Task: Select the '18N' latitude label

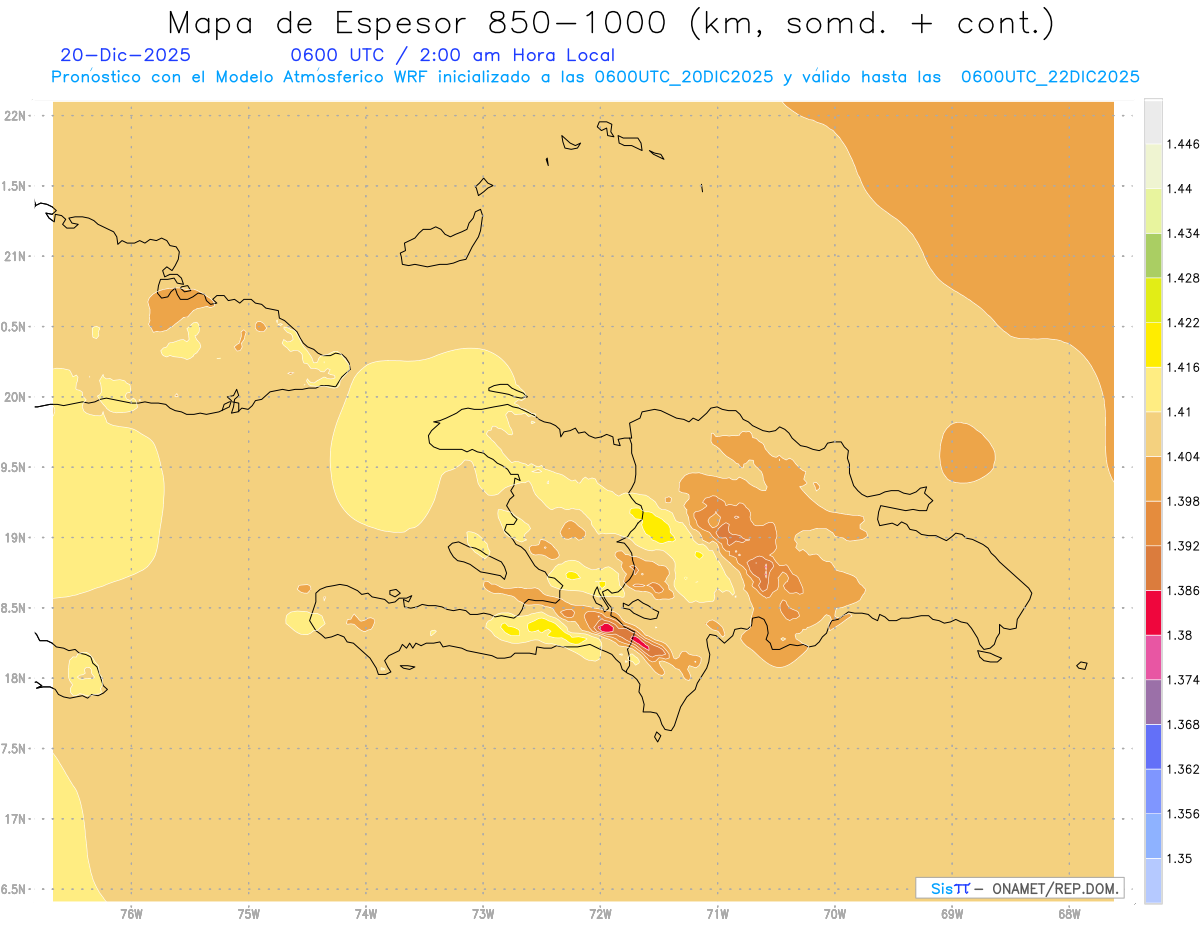Action: [15, 678]
